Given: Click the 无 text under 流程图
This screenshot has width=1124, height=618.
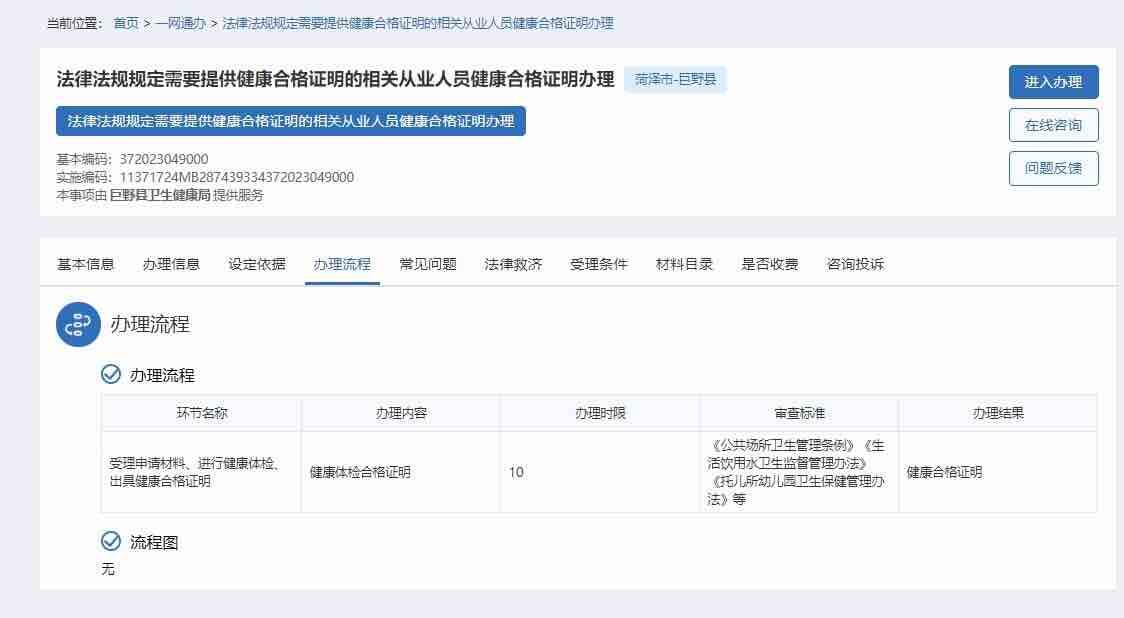Looking at the screenshot, I should (x=108, y=569).
